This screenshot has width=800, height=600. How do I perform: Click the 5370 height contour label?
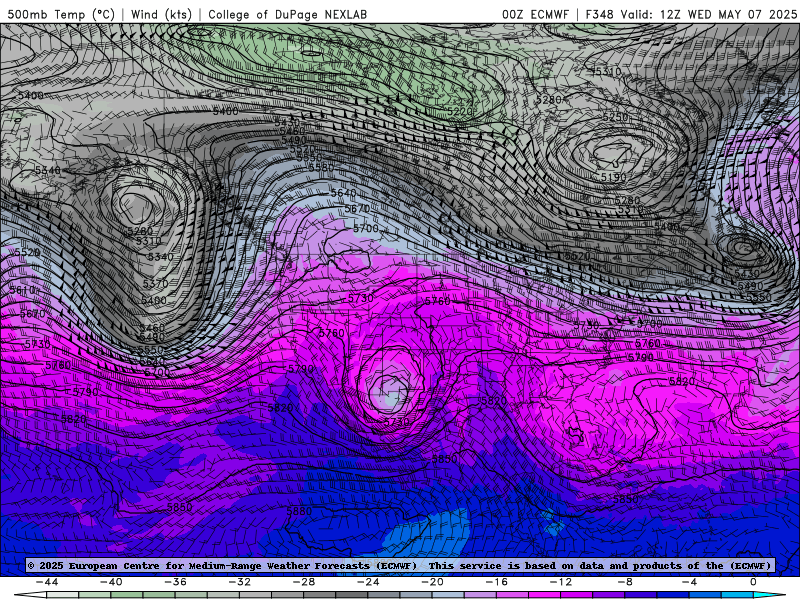point(156,284)
